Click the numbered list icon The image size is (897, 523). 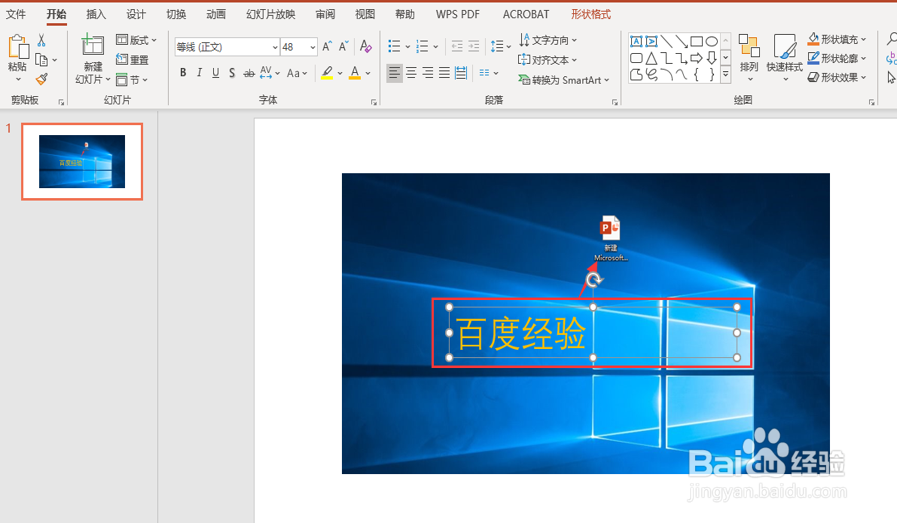pos(422,46)
